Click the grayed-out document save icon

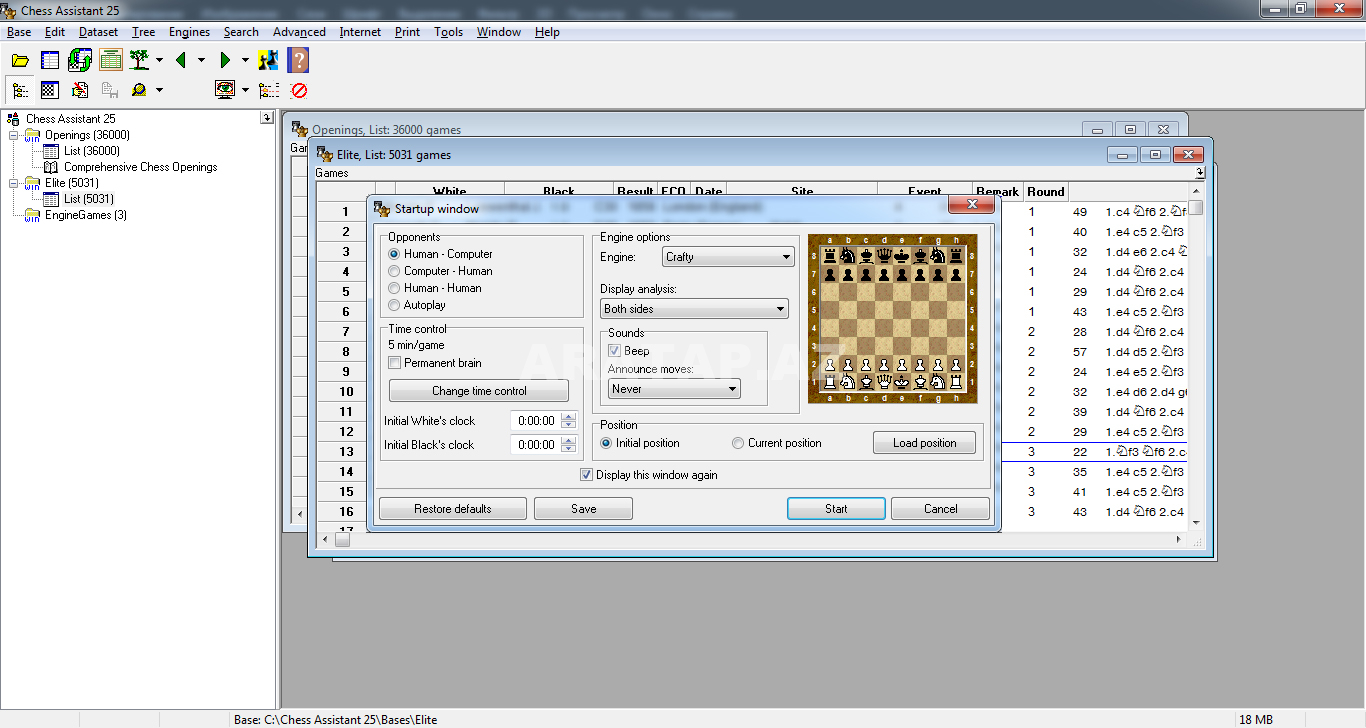tap(110, 90)
